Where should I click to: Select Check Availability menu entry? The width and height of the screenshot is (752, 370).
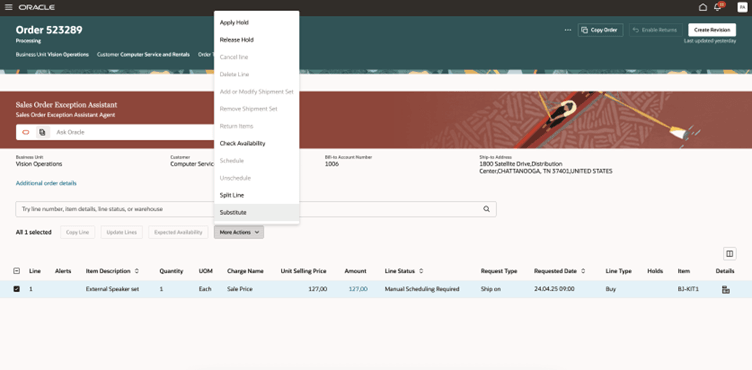point(257,143)
